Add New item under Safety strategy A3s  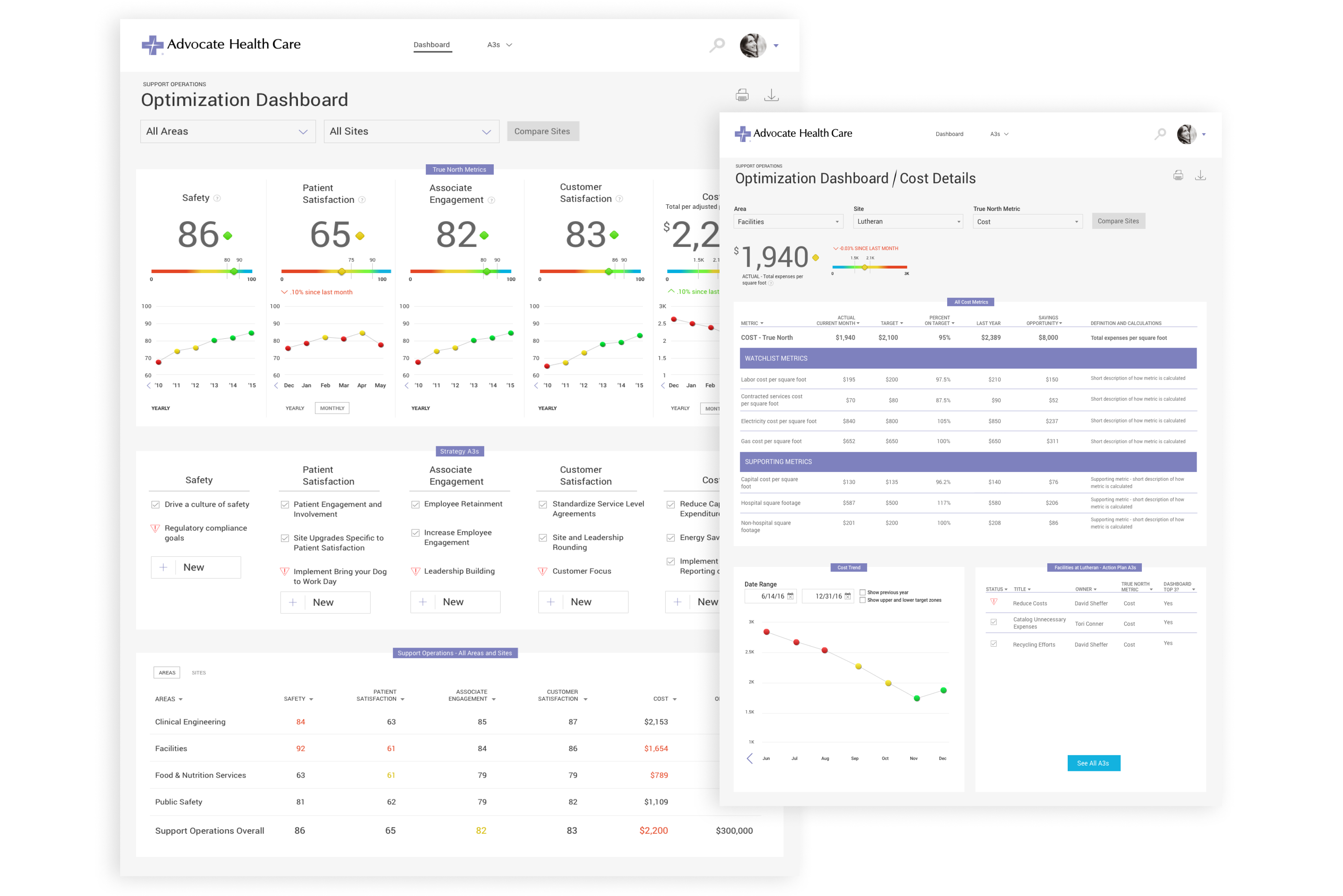tap(195, 567)
